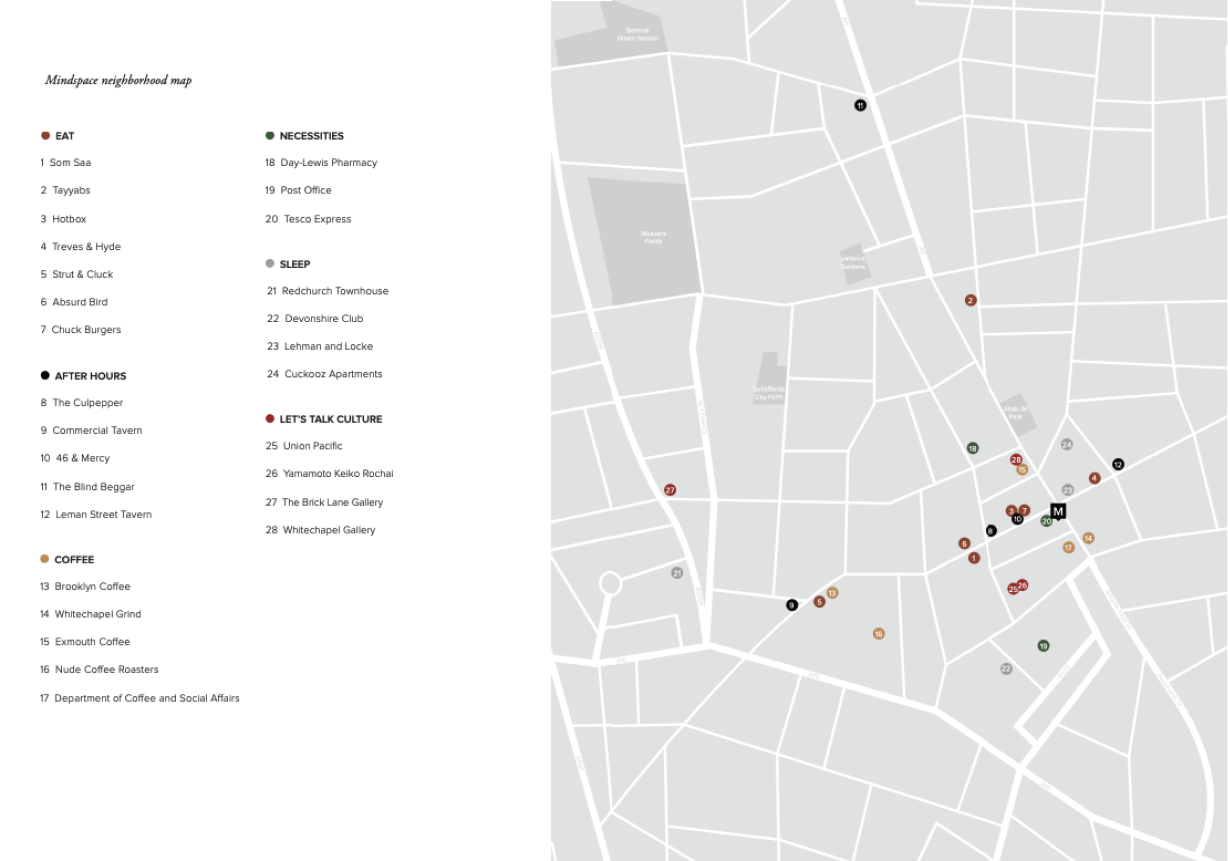Click map pin number 2 for Tayyabs
1228x861 pixels.
pos(970,300)
